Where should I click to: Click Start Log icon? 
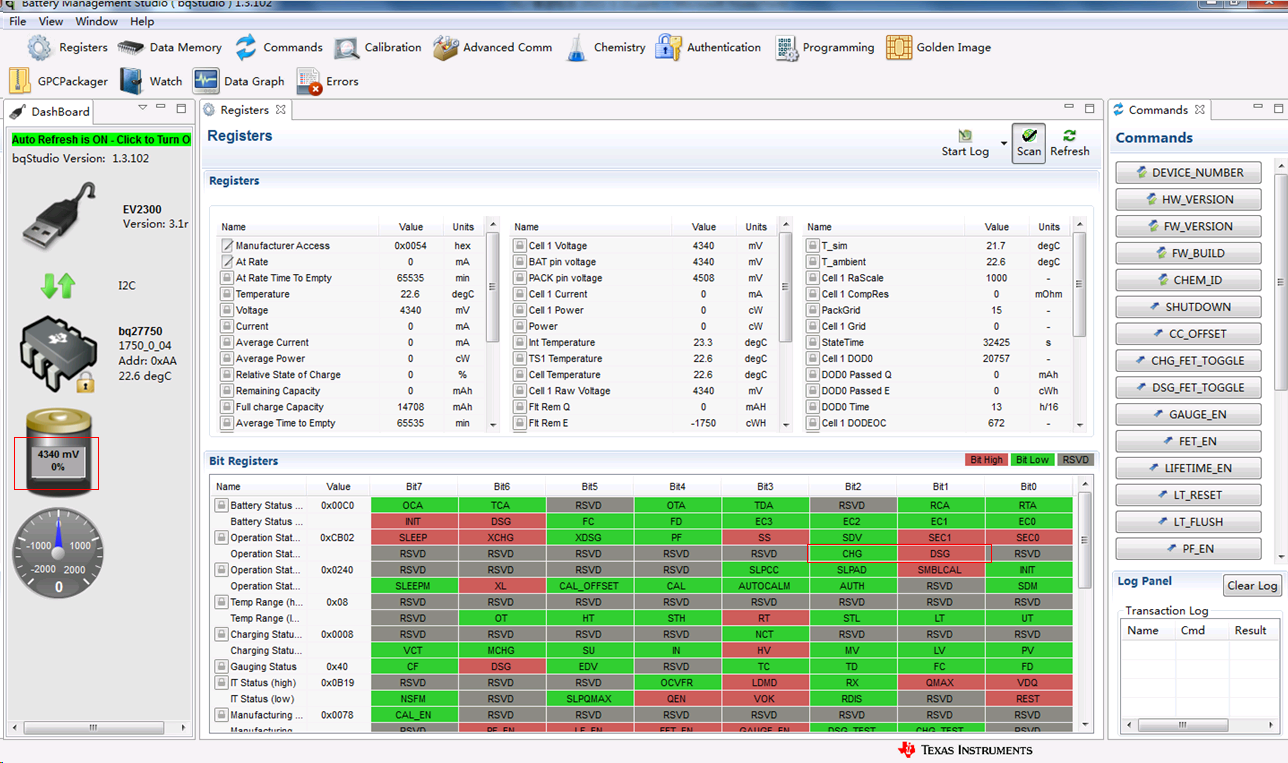point(965,143)
